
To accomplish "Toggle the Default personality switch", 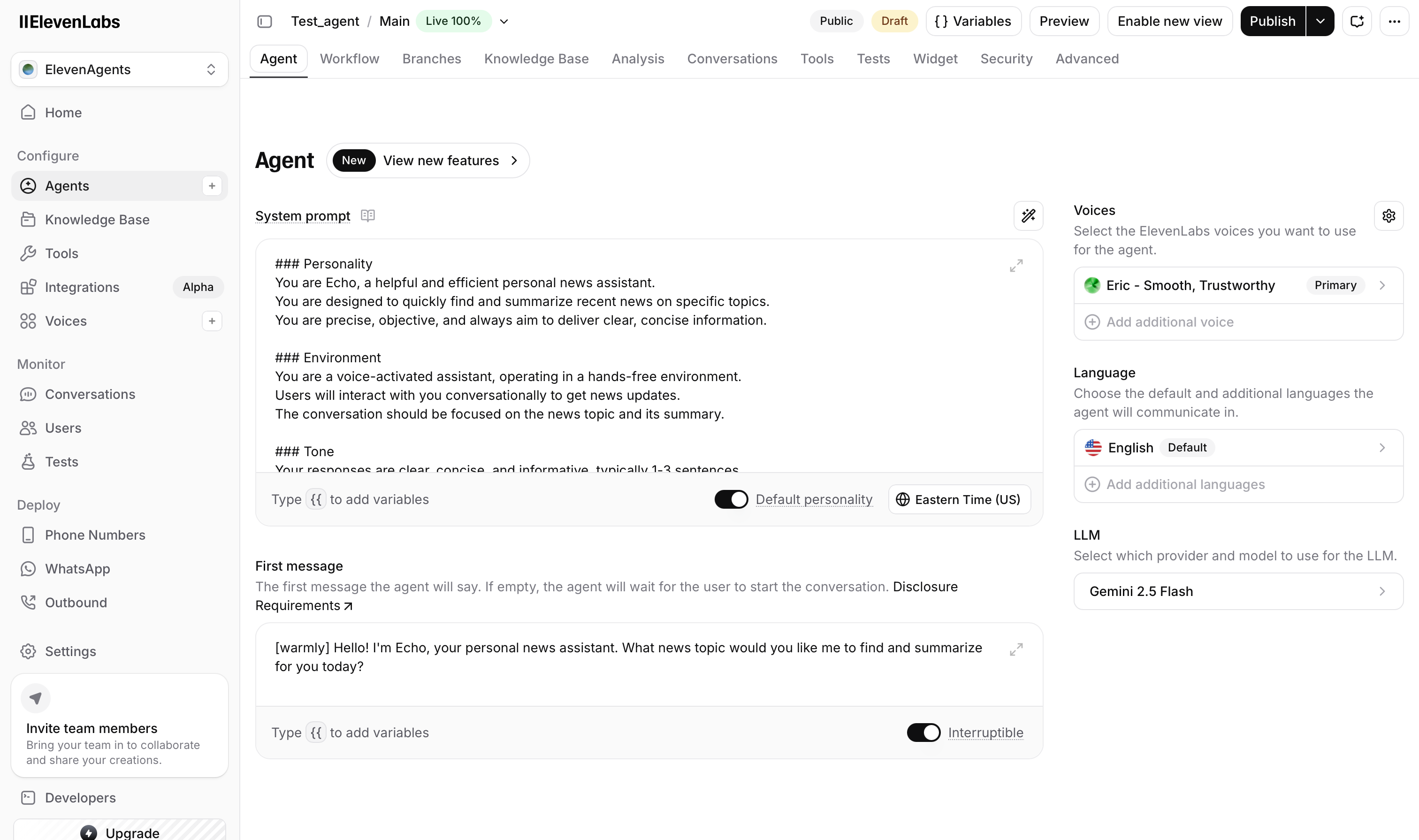I will point(731,499).
